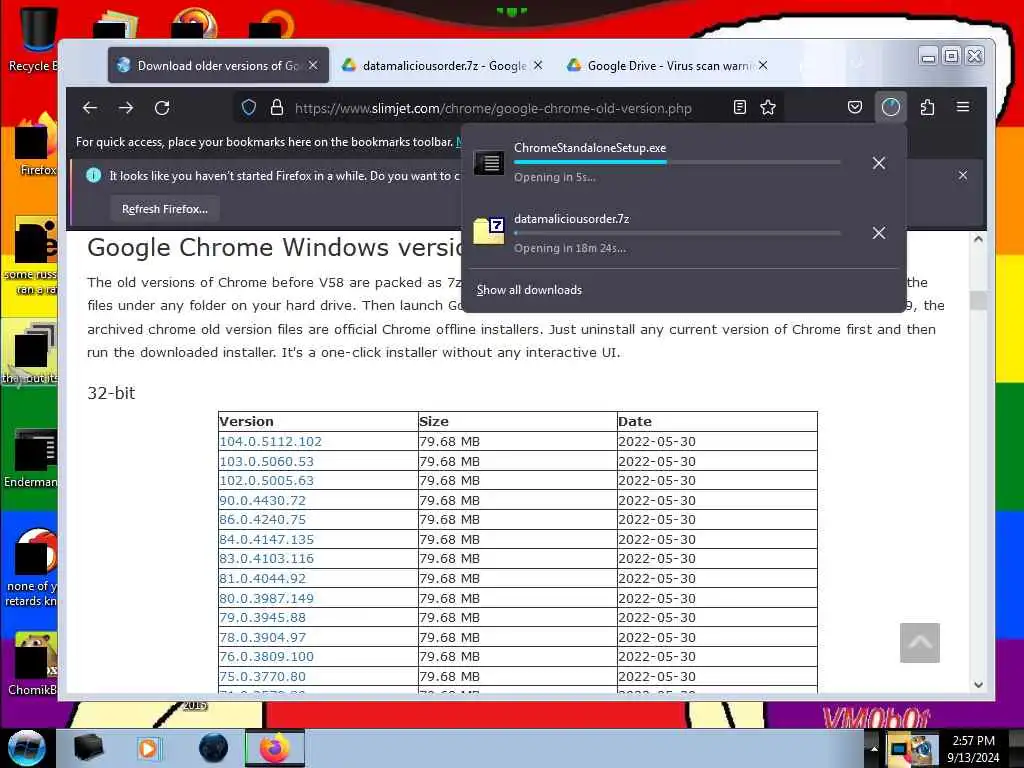Switch to Google Drive Virus scan warning tab
The image size is (1024, 768).
[668, 65]
